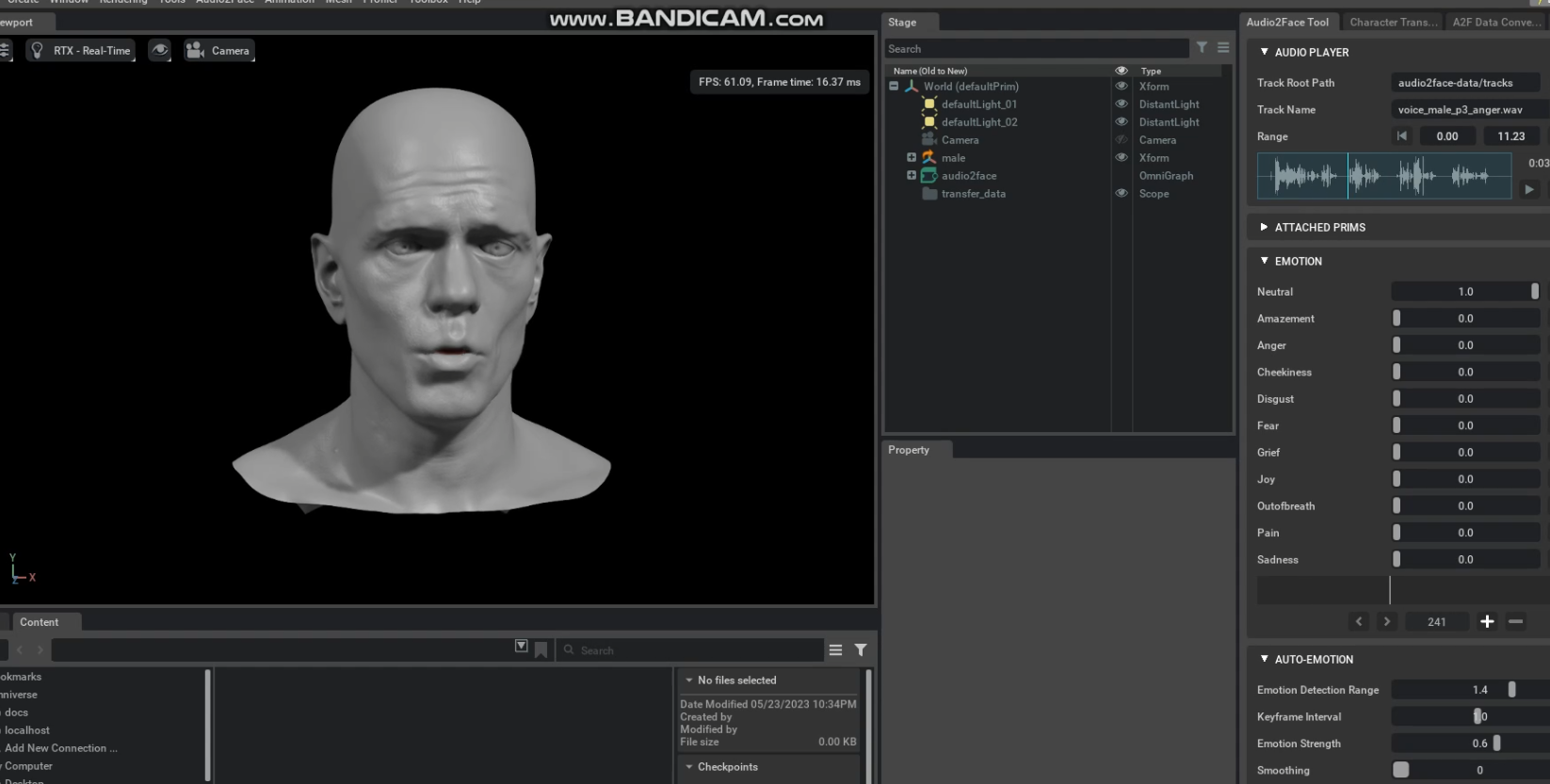
Task: Play the audio track
Action: 1529,189
